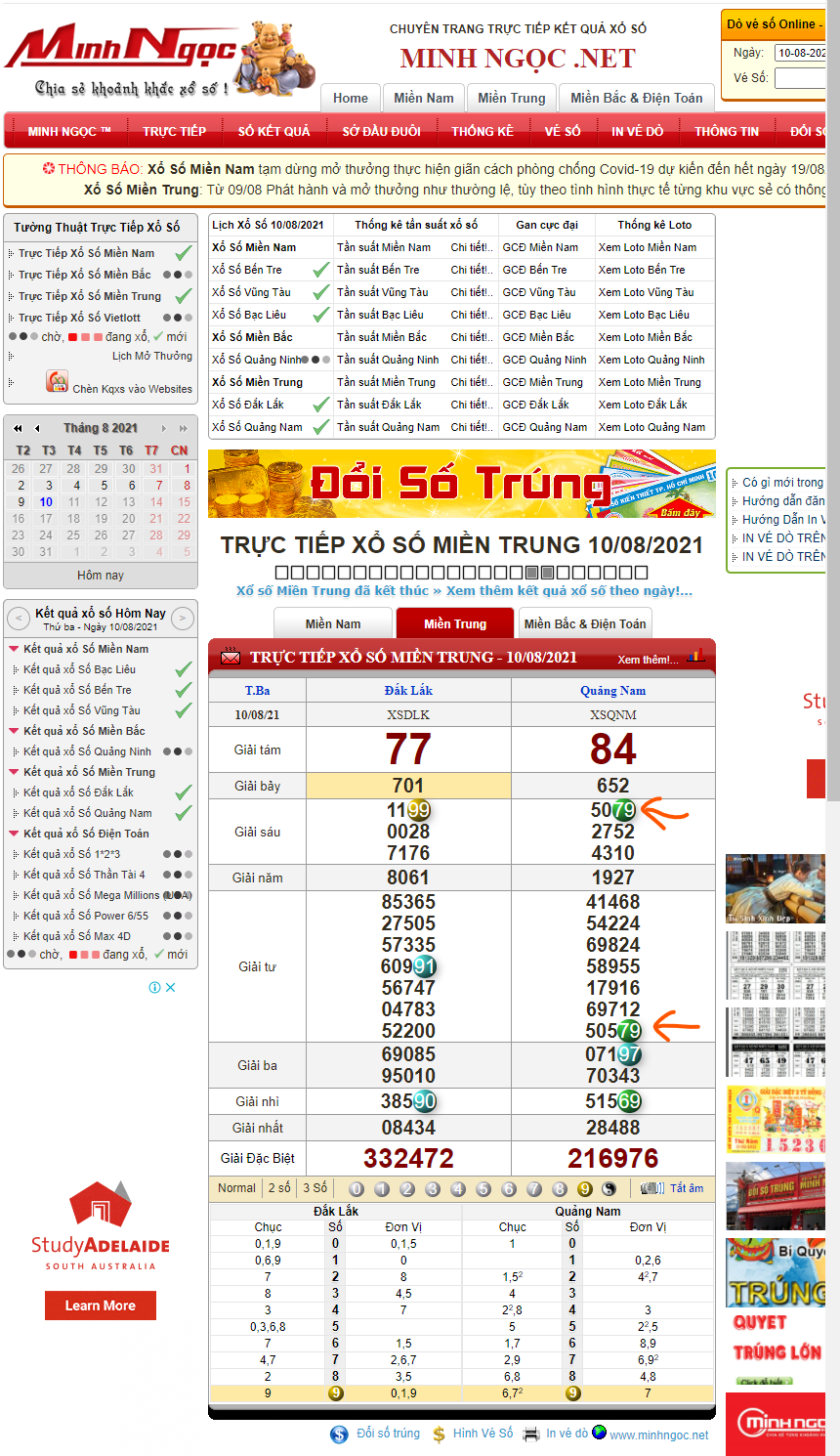Highlight digit 9 in the number filter circles
This screenshot has width=840, height=1456.
click(584, 1189)
